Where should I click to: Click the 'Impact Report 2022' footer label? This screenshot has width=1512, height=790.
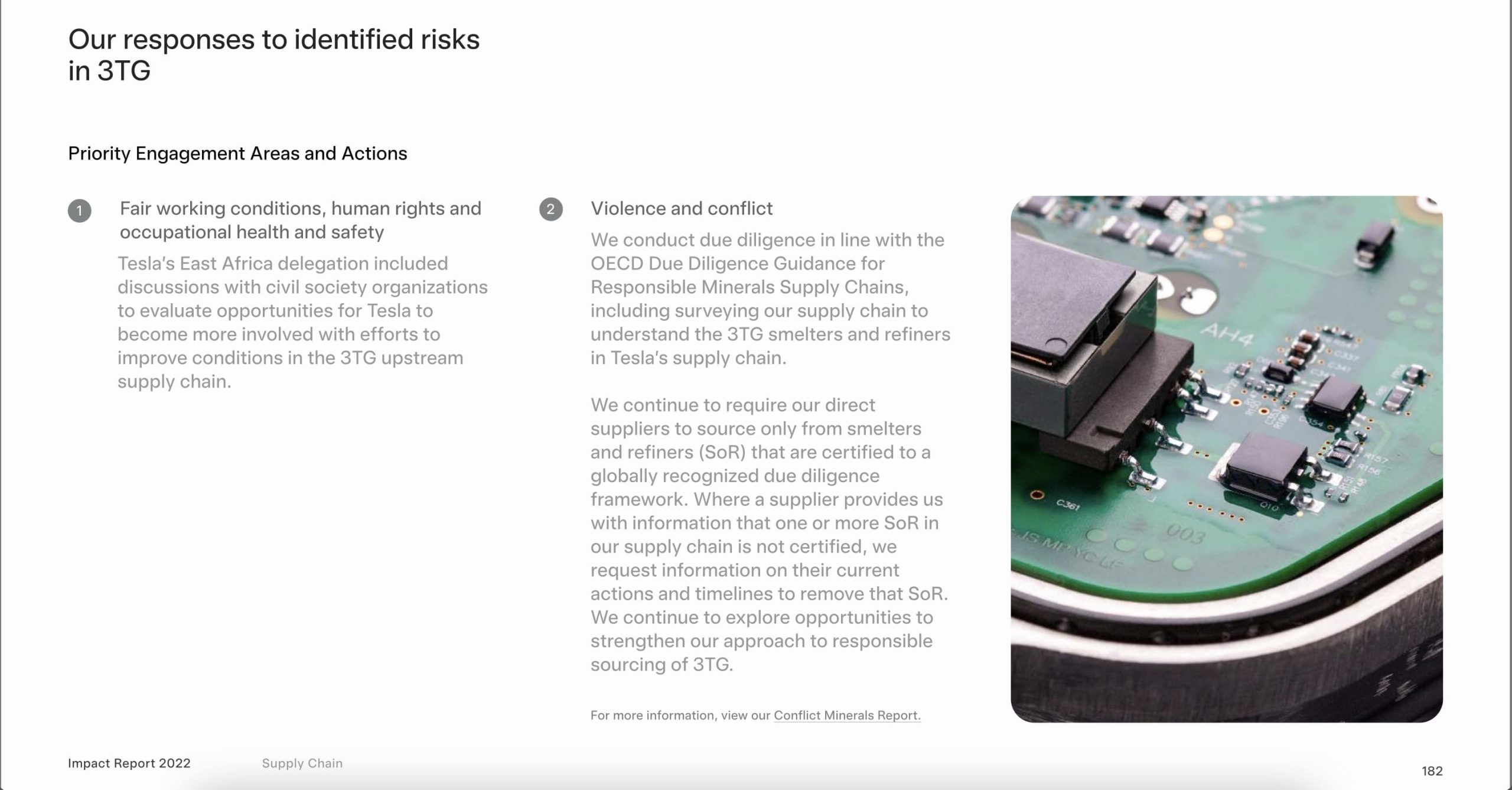pos(129,763)
